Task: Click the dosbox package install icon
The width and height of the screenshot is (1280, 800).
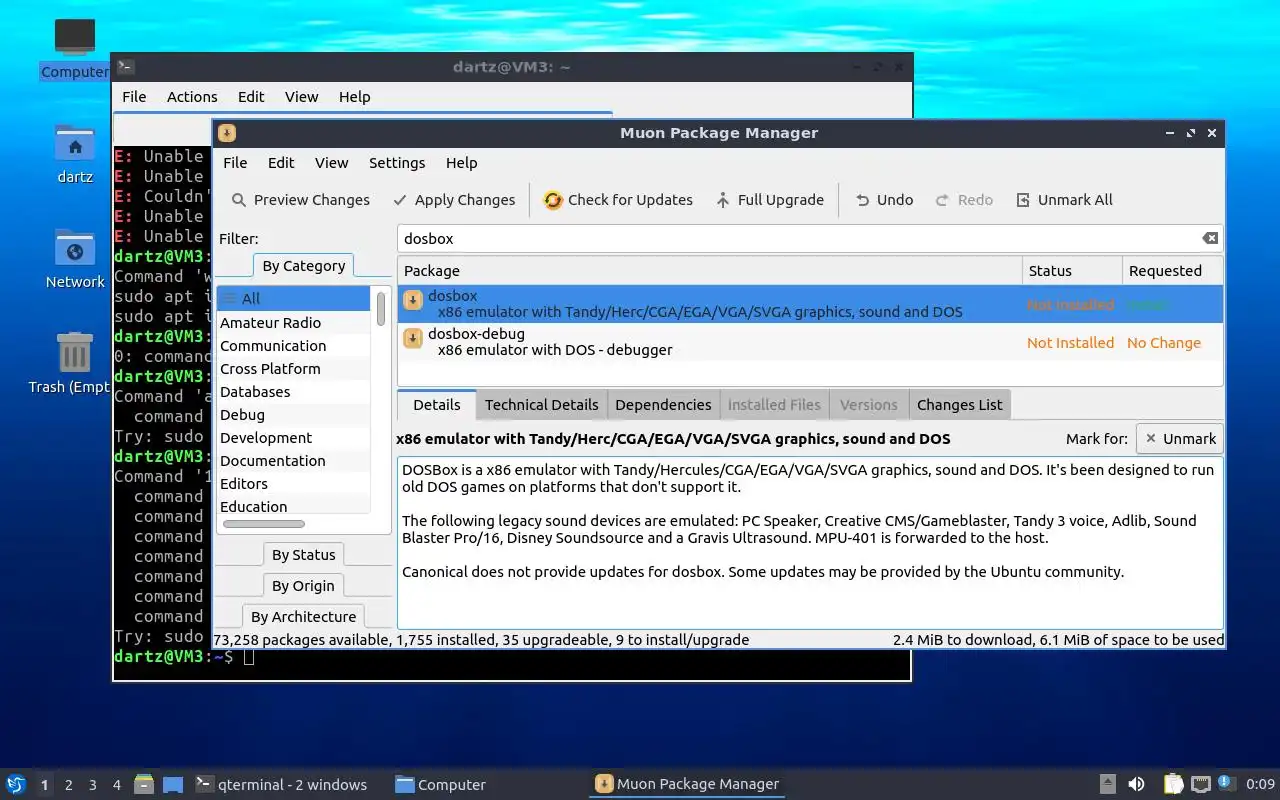Action: point(412,301)
